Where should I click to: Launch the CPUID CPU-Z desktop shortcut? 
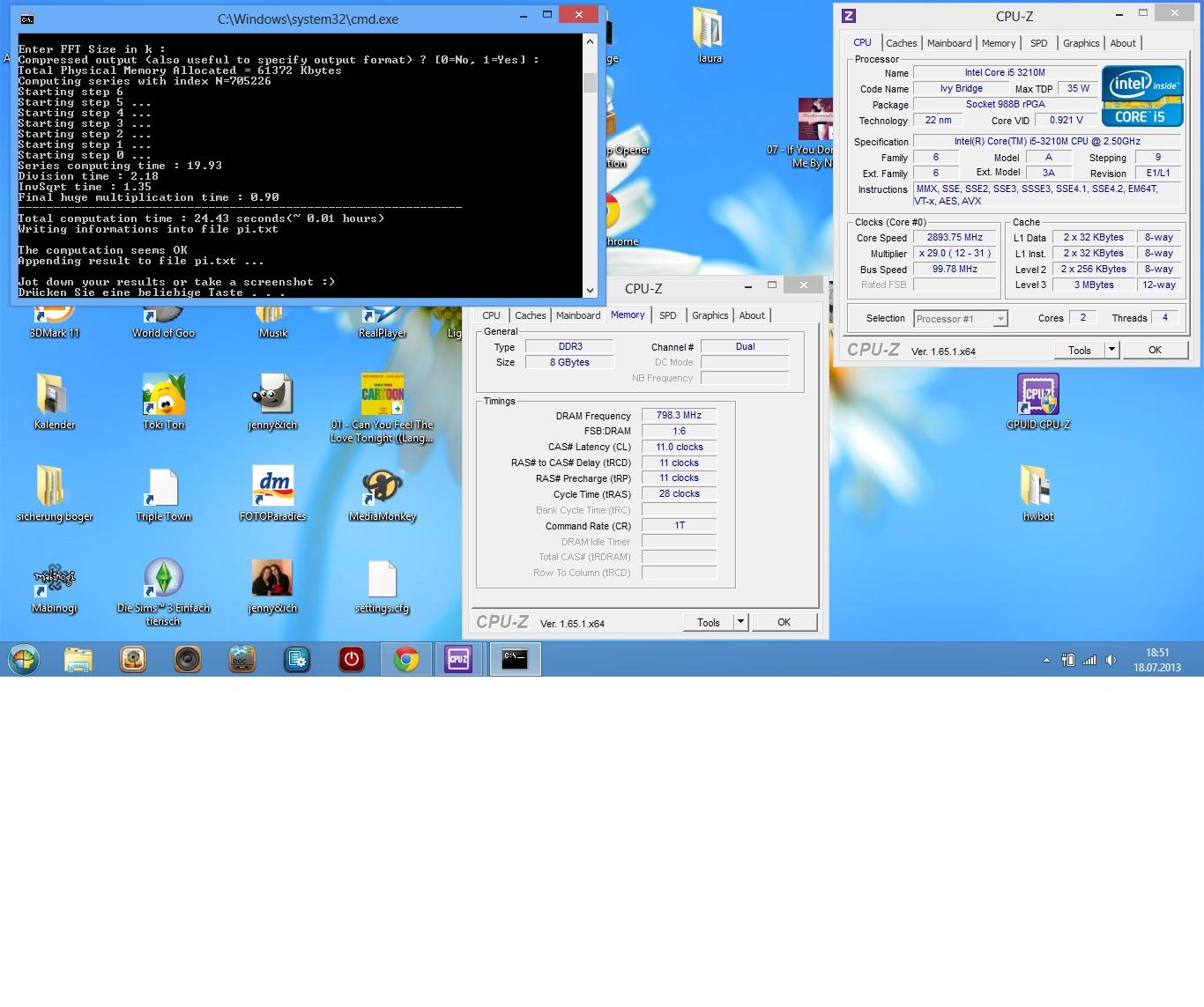(1038, 401)
